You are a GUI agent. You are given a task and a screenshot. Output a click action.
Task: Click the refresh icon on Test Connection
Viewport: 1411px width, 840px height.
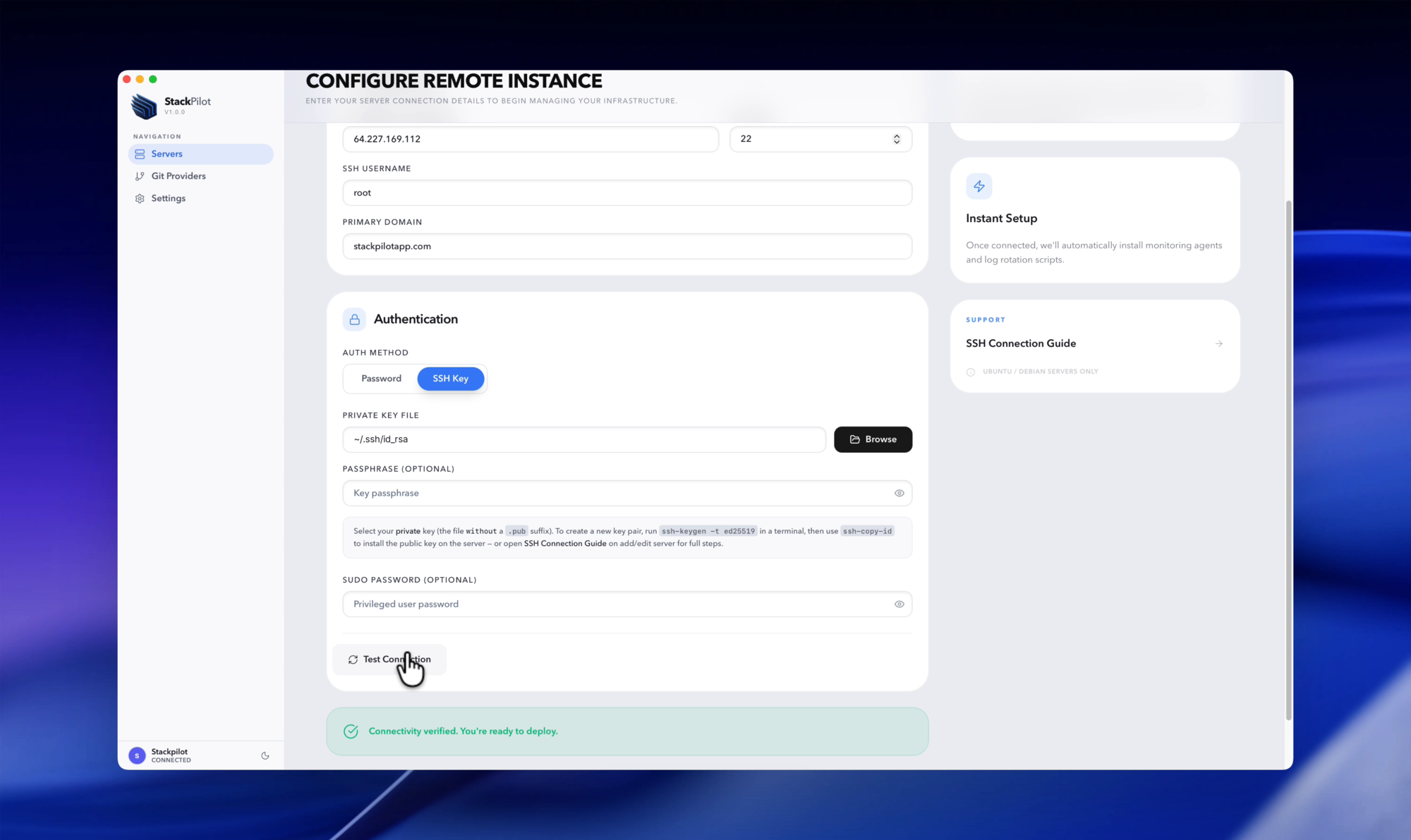(353, 659)
